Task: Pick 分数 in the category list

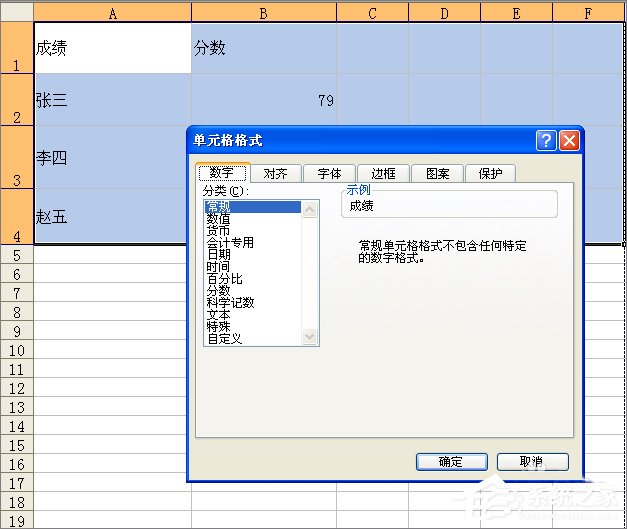Action: (253, 291)
